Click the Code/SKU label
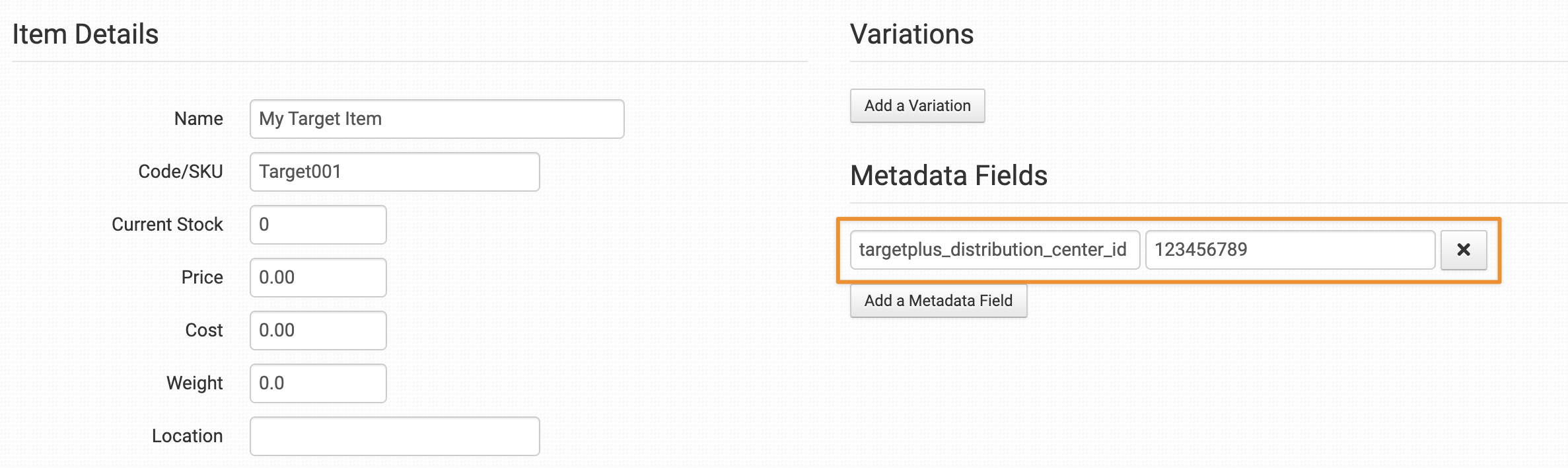The image size is (1568, 468). click(180, 172)
